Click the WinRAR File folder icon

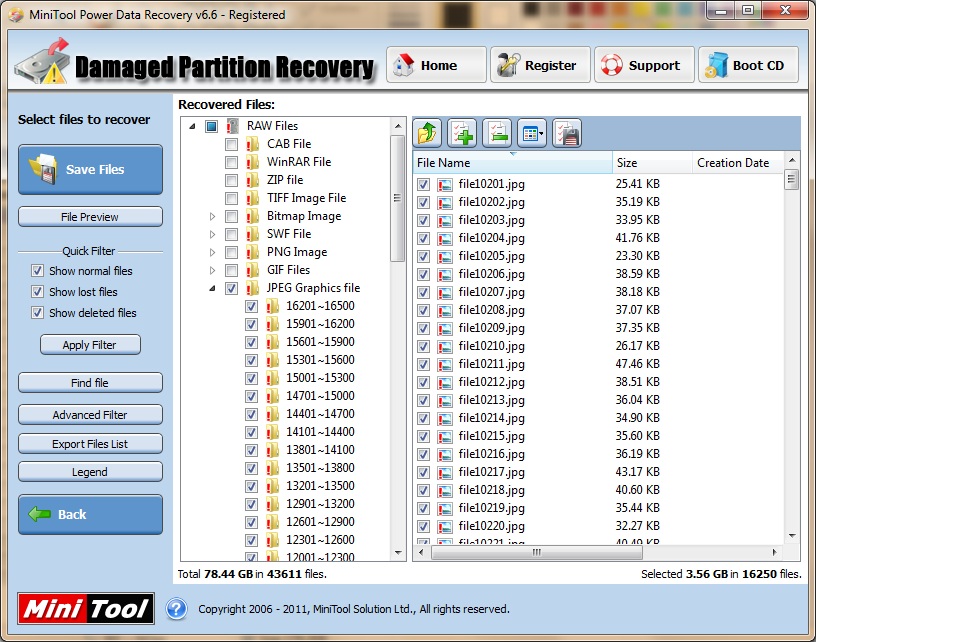click(252, 162)
